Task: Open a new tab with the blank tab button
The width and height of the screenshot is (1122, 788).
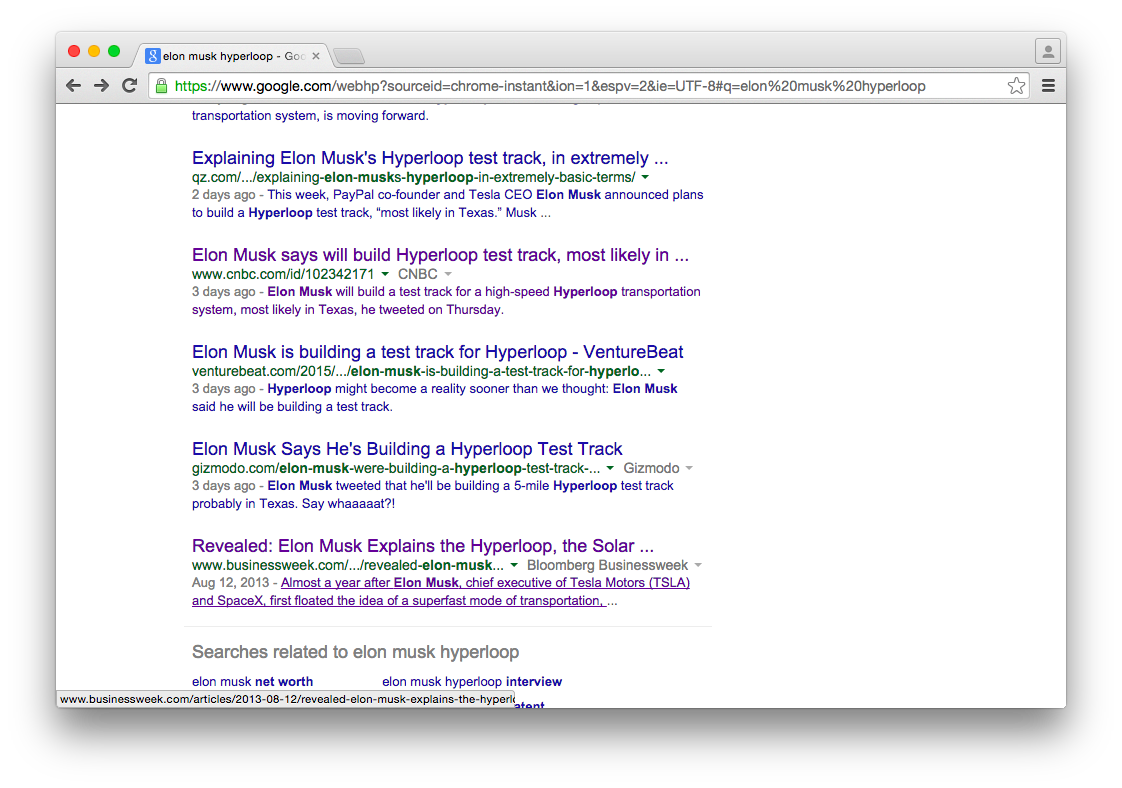Action: [x=349, y=56]
